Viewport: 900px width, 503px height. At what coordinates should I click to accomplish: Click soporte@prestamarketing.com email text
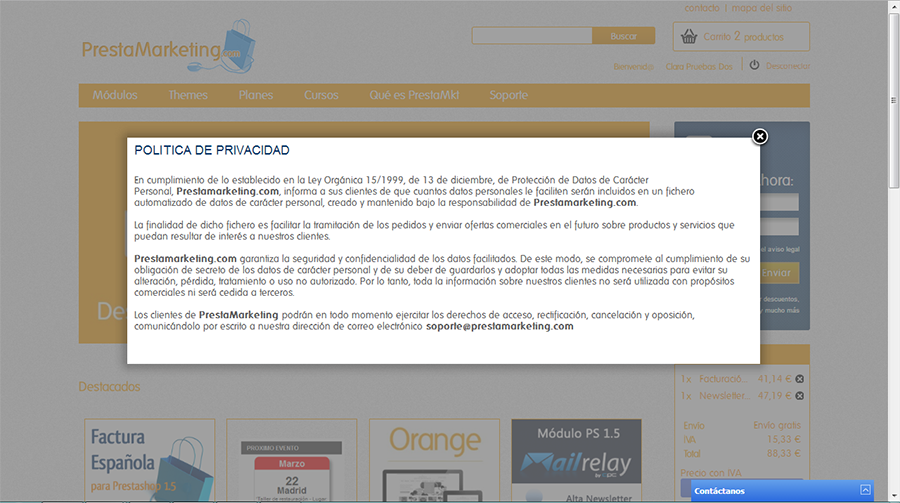tap(499, 326)
